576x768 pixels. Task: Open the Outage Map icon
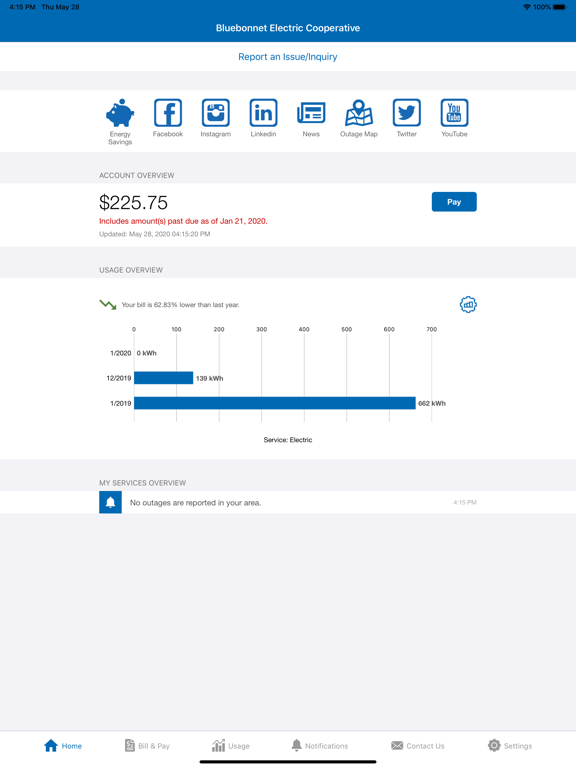pos(359,113)
